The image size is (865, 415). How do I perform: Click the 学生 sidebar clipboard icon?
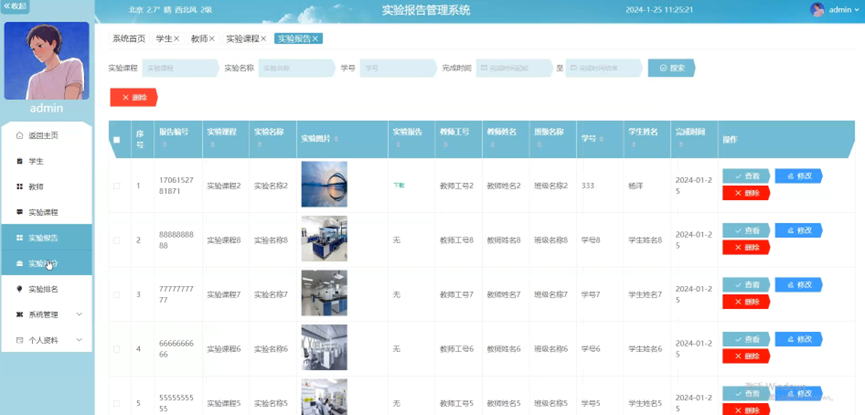pyautogui.click(x=20, y=161)
